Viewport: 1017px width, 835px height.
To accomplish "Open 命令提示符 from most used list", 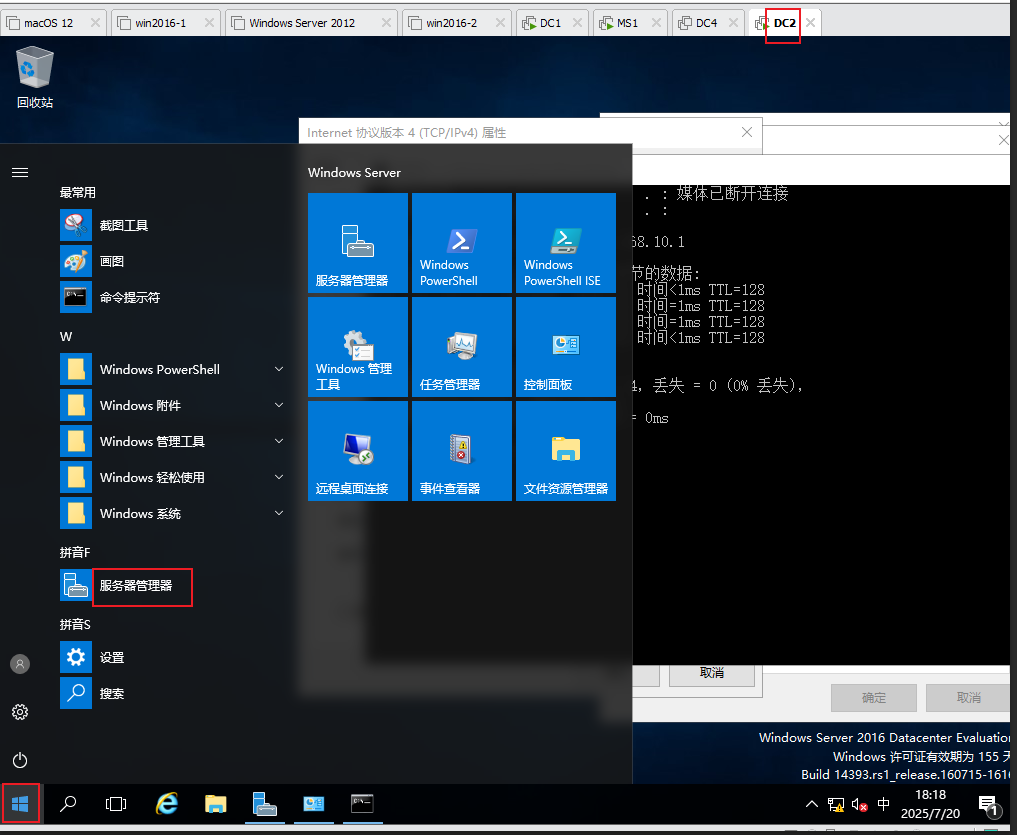I will pyautogui.click(x=172, y=297).
